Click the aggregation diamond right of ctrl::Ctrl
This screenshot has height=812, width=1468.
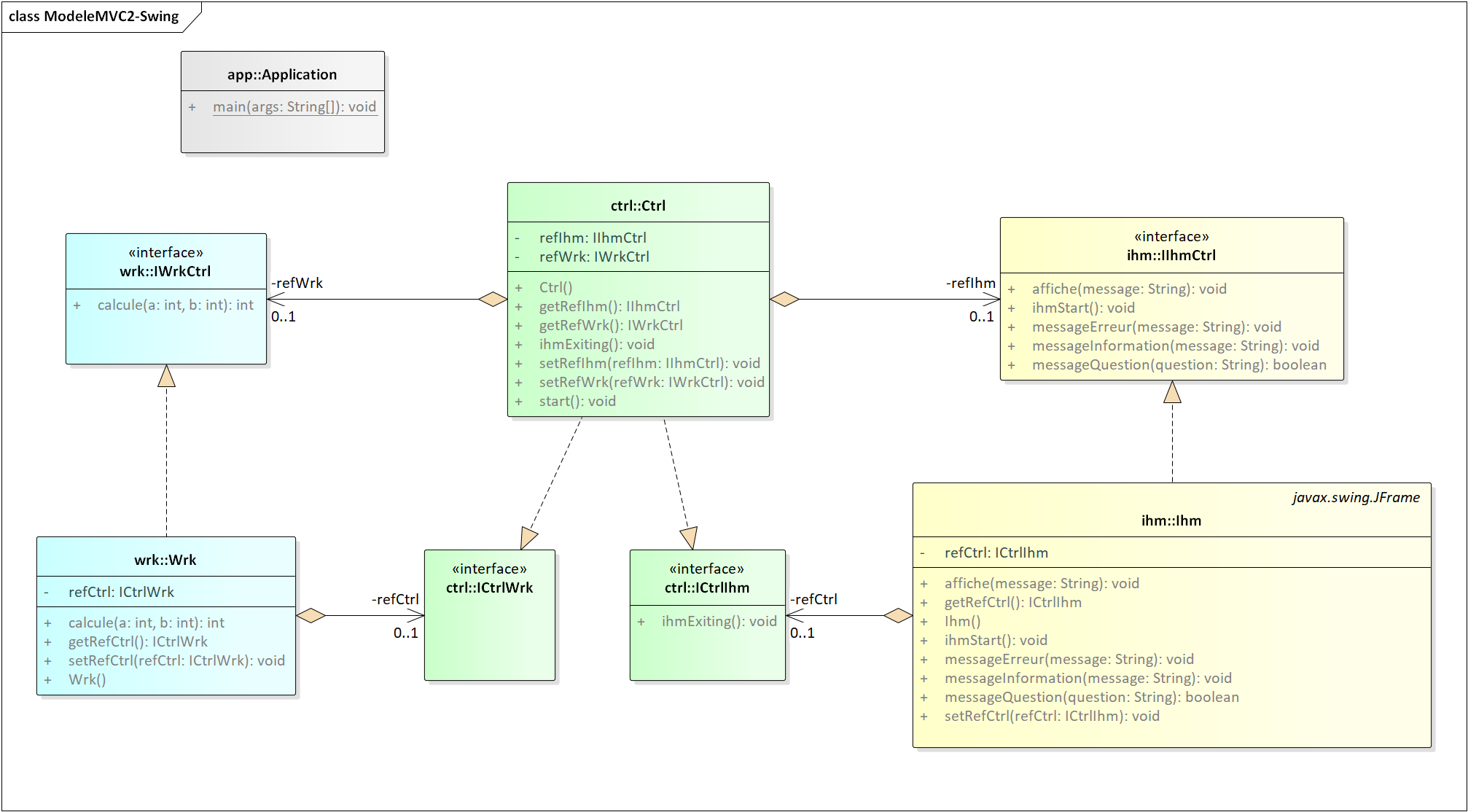coord(784,299)
